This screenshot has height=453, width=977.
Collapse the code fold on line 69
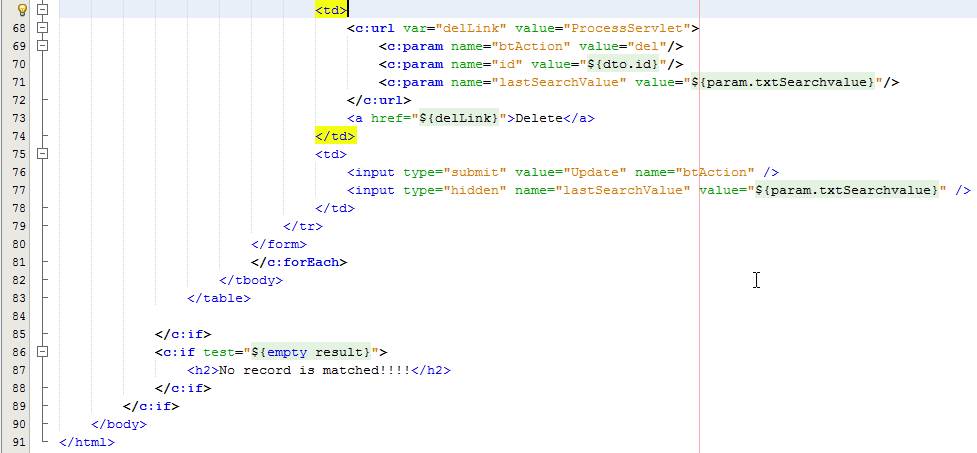click(42, 45)
